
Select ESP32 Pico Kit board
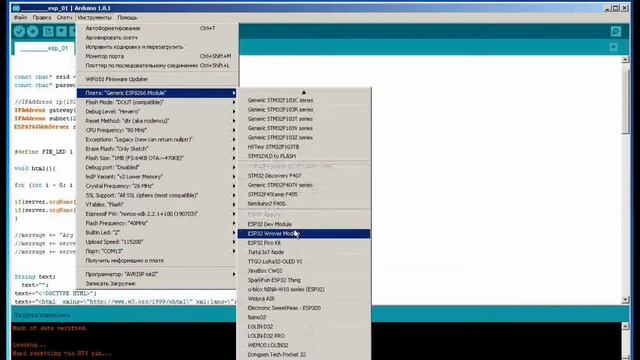click(304, 243)
